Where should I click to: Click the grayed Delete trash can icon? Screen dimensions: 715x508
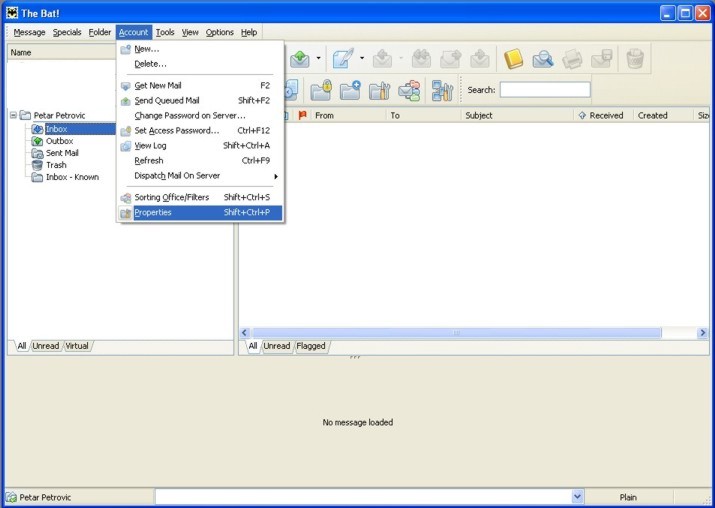(635, 59)
